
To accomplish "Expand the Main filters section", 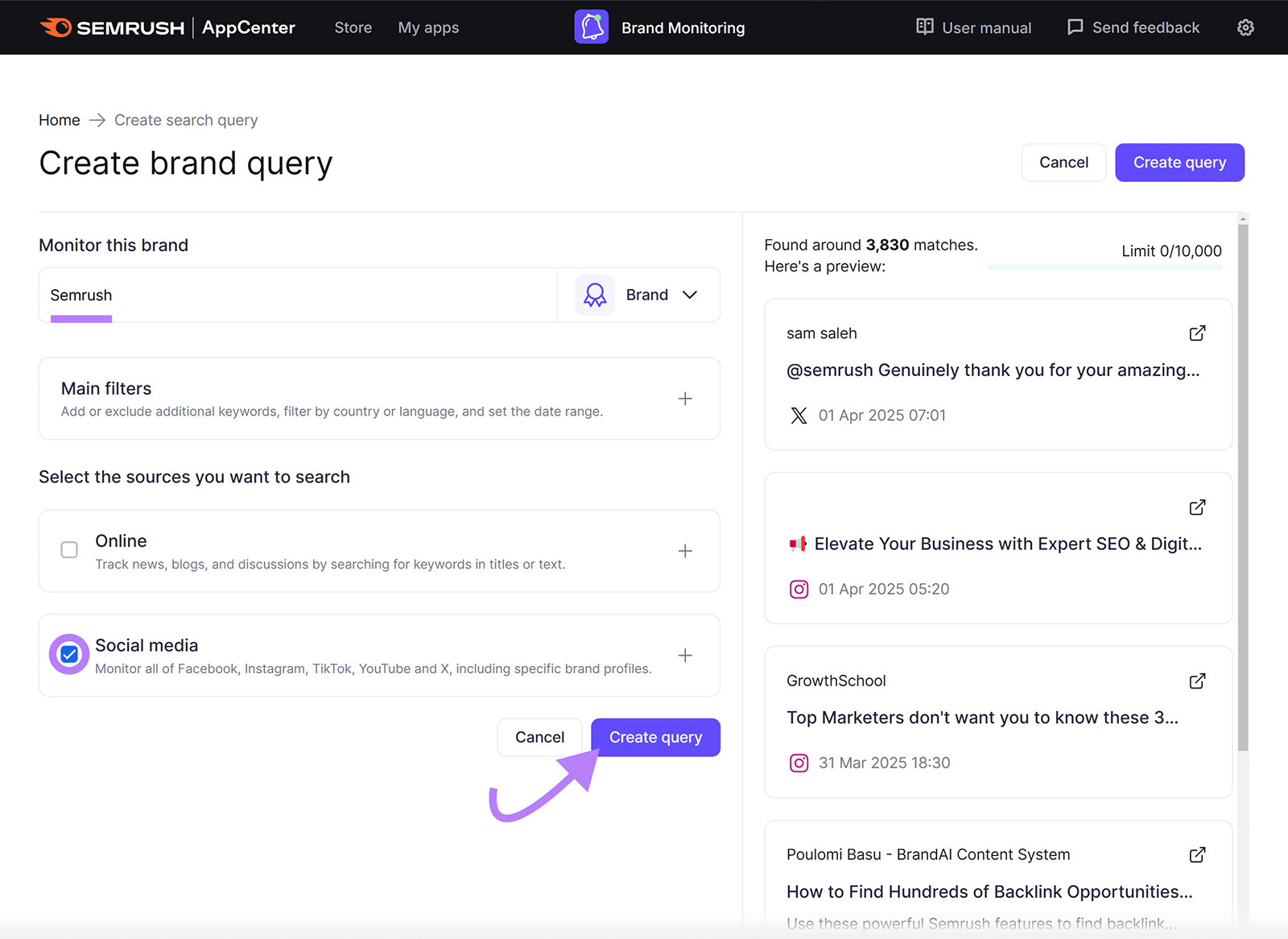I will tap(685, 399).
